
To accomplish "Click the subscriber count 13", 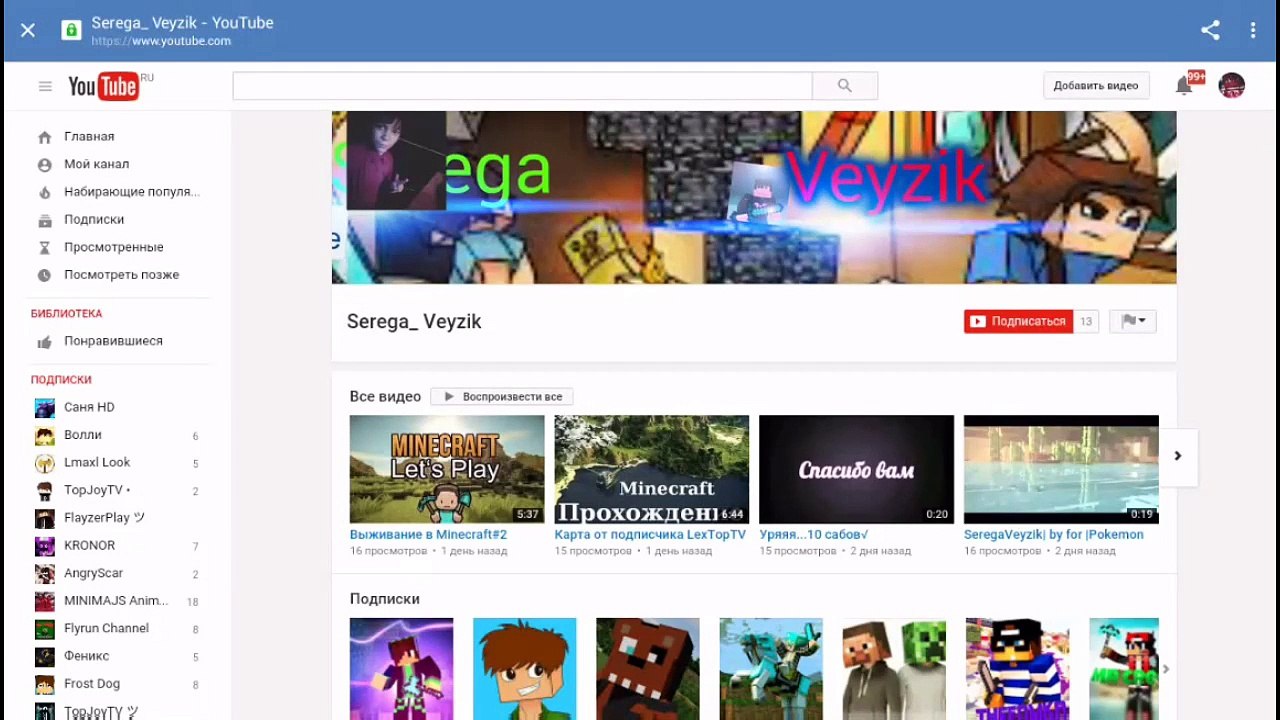I will point(1086,321).
